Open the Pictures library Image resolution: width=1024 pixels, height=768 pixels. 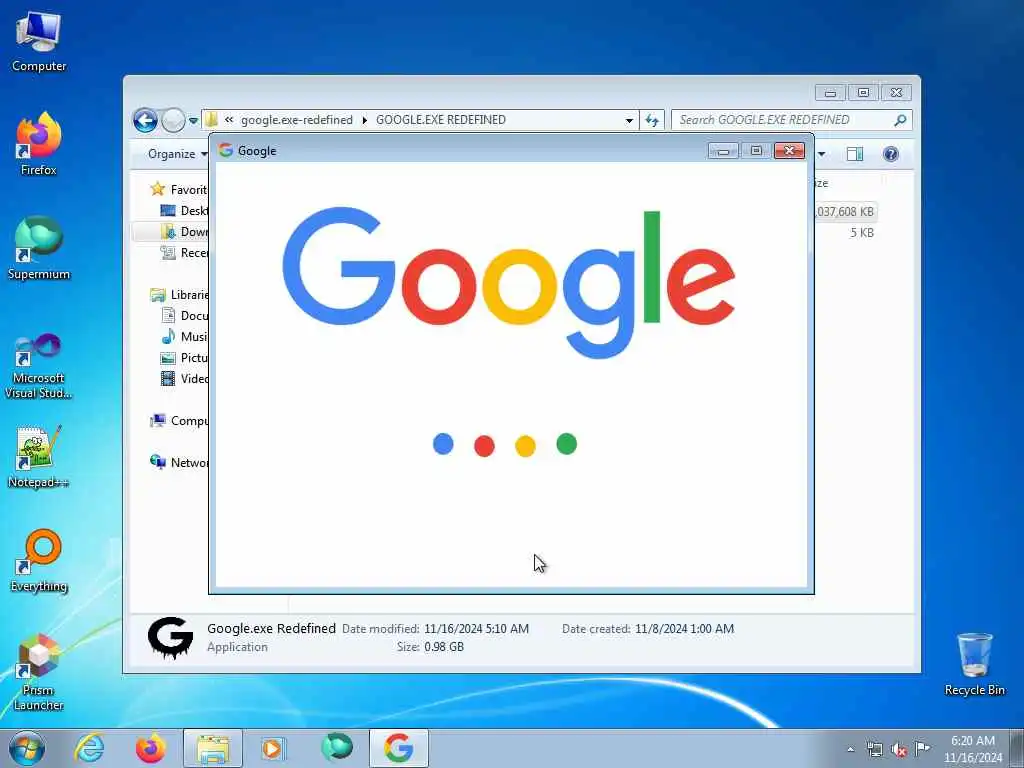tap(184, 358)
